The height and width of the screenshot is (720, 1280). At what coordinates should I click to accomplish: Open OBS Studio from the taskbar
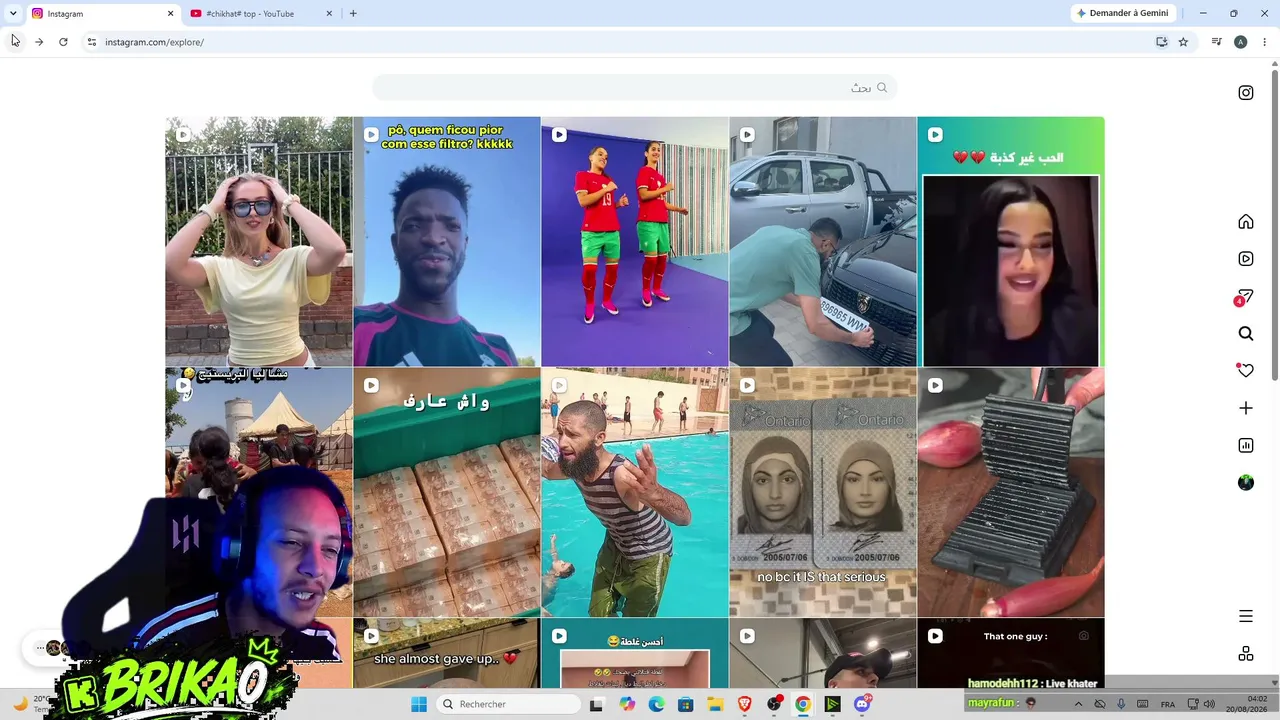point(774,704)
